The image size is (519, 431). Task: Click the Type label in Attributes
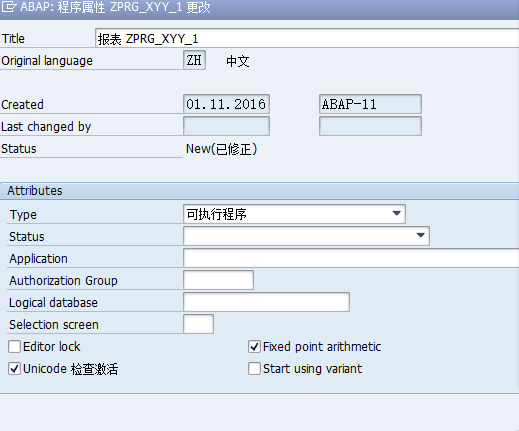coord(23,215)
